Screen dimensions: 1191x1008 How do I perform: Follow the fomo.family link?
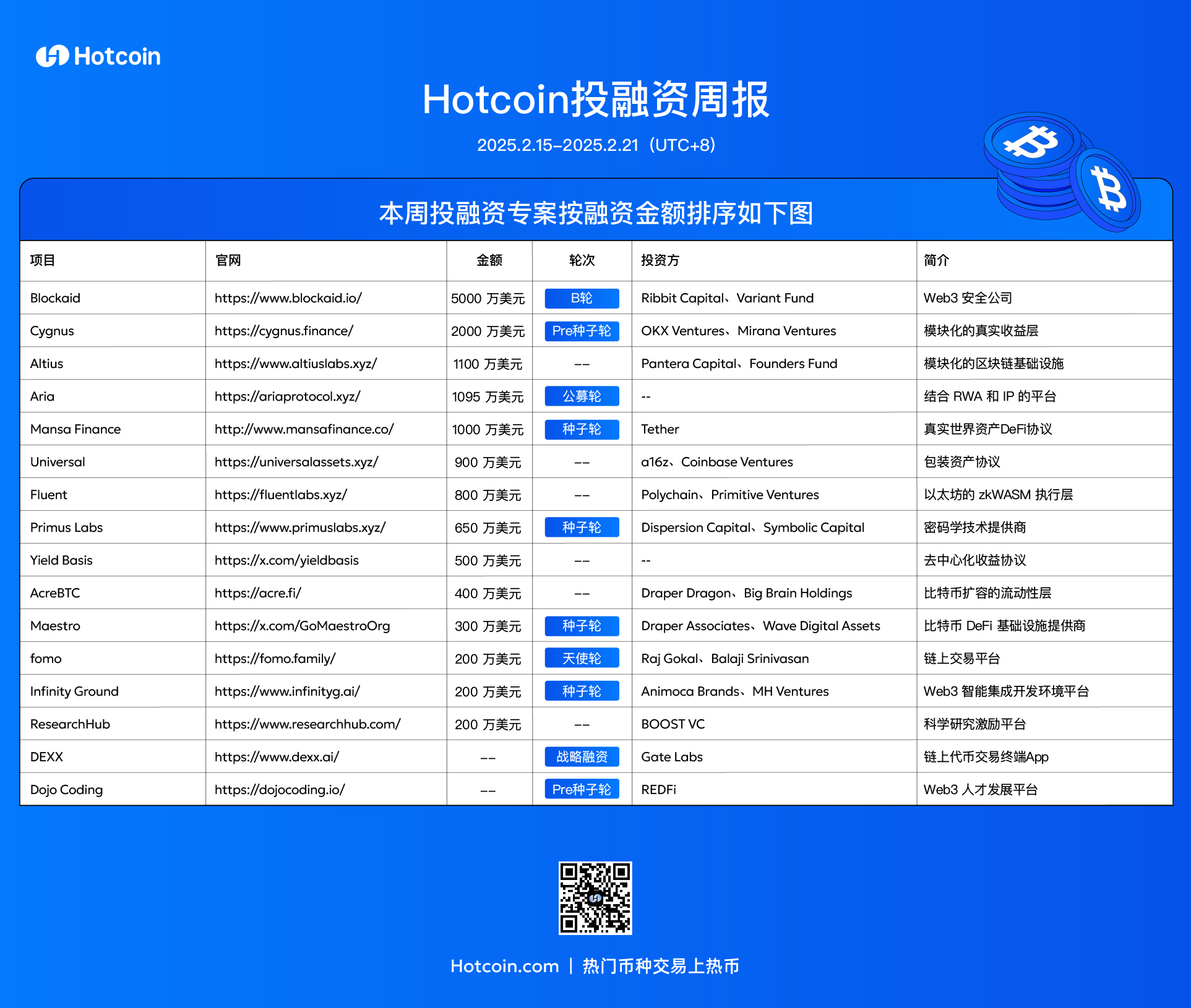pyautogui.click(x=275, y=659)
